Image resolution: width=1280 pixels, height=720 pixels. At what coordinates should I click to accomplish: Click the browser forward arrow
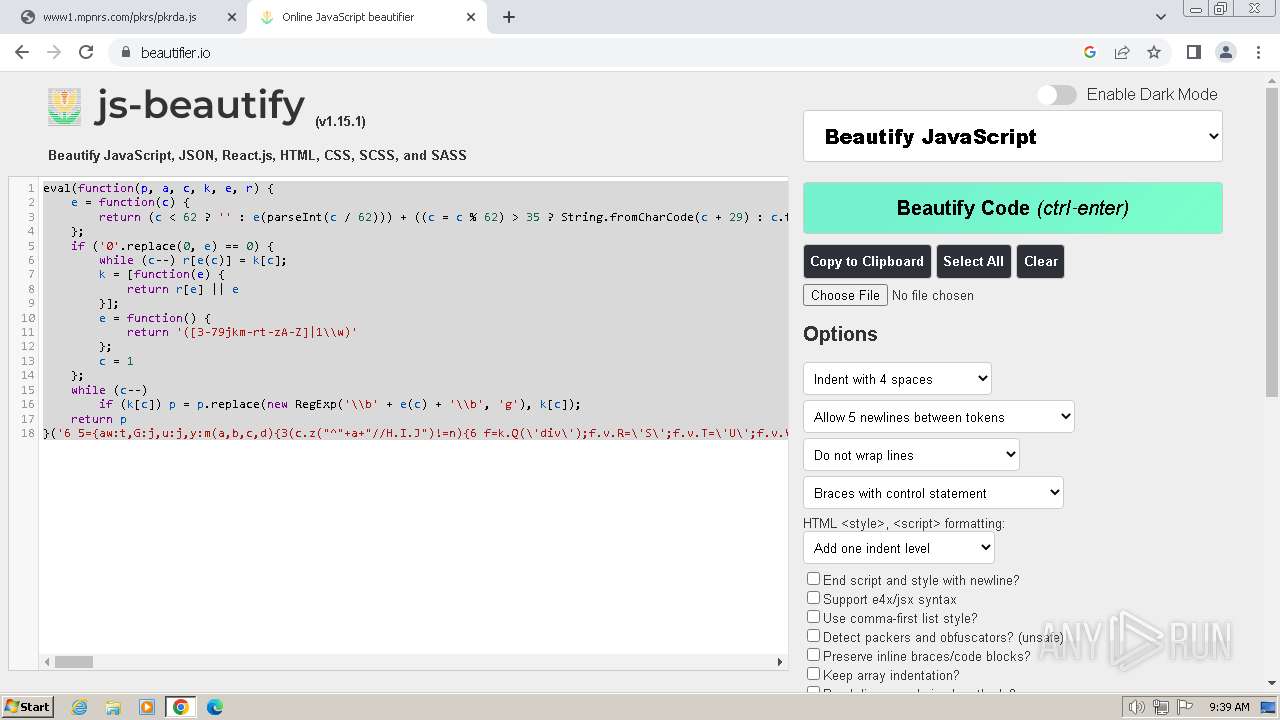pyautogui.click(x=54, y=52)
